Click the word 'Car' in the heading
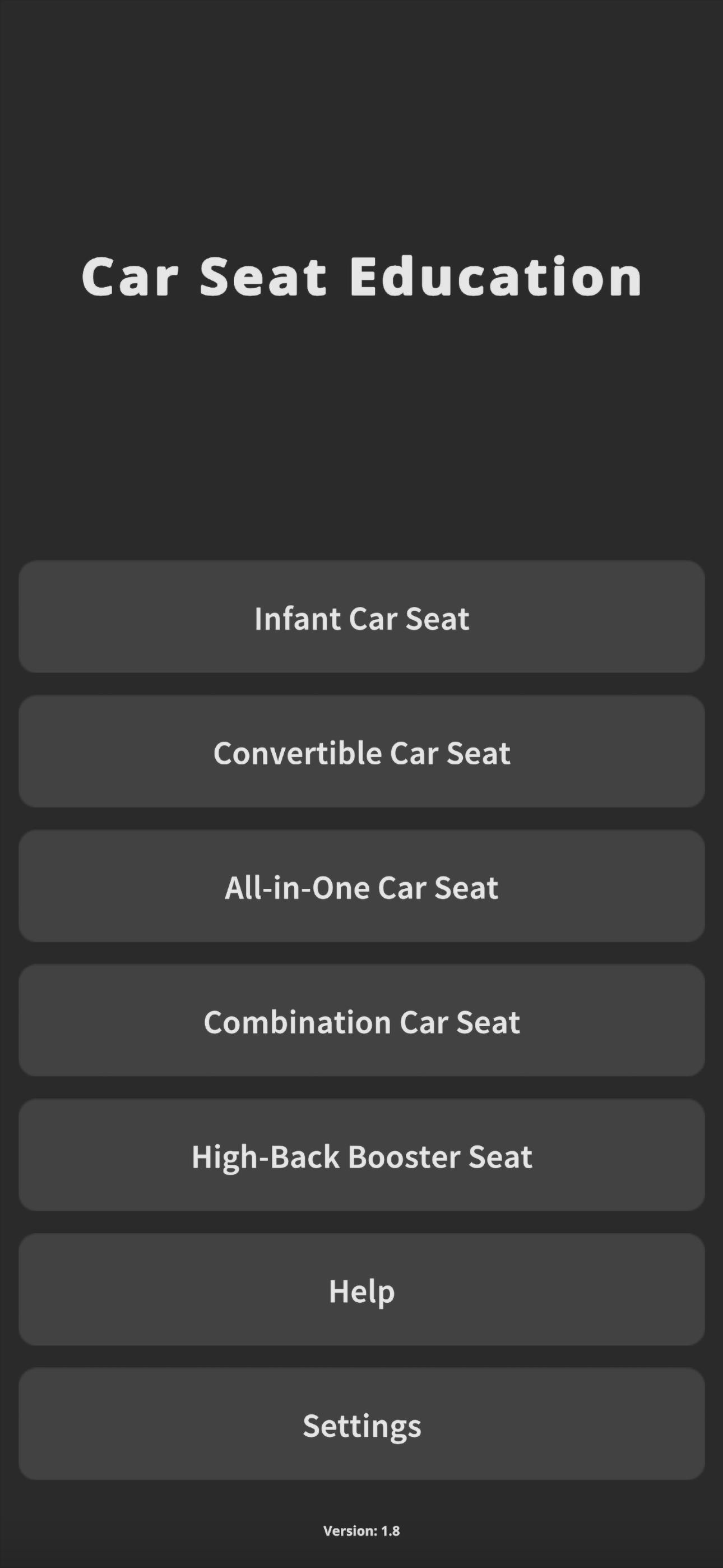The height and width of the screenshot is (1568, 723). (129, 276)
